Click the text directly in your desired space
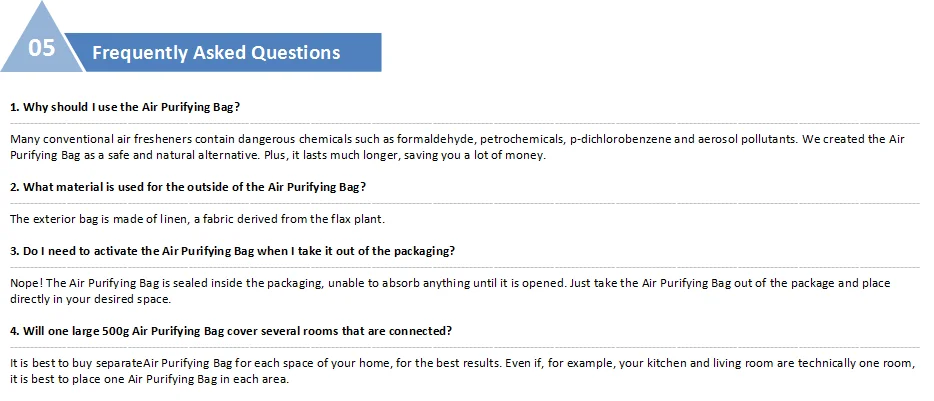 point(91,299)
